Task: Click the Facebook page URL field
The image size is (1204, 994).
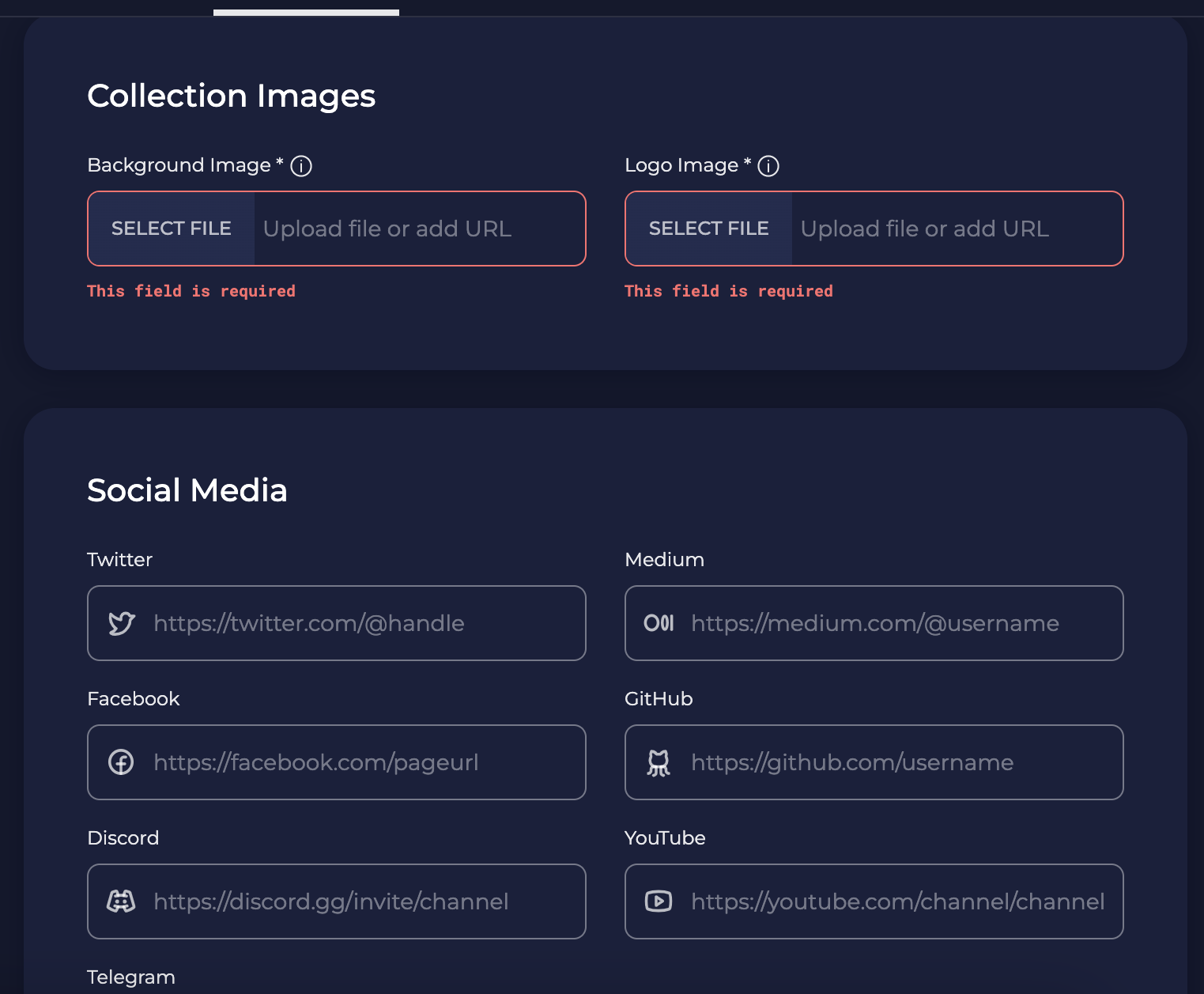Action: 337,762
